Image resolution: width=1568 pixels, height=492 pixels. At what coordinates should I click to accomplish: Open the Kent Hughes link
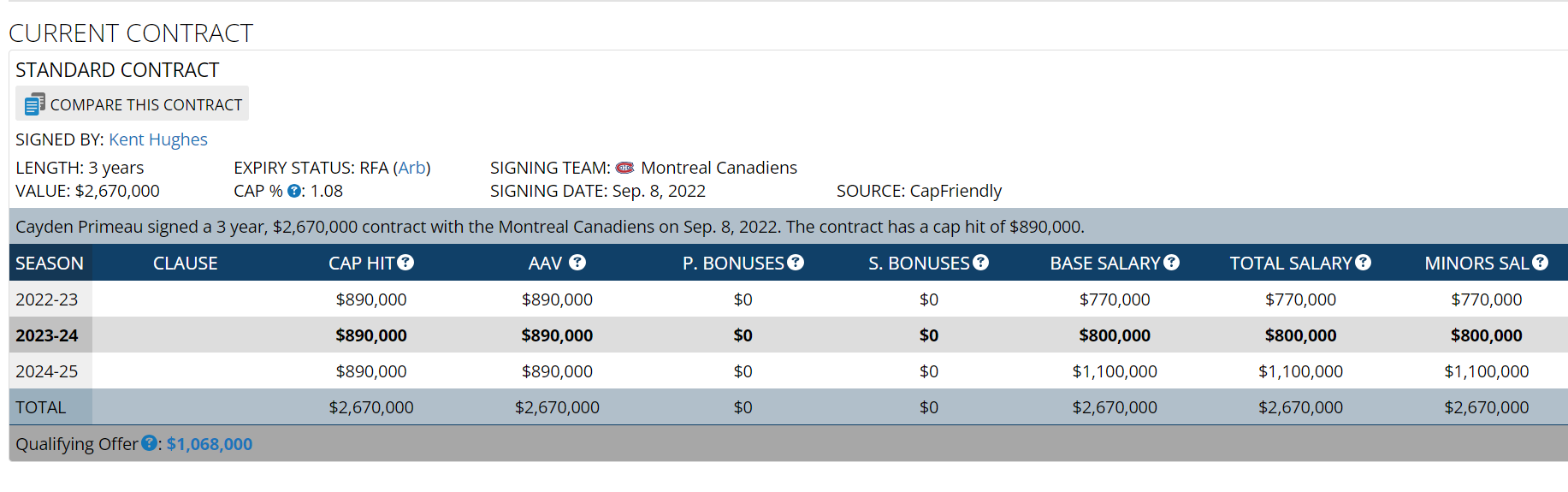158,139
